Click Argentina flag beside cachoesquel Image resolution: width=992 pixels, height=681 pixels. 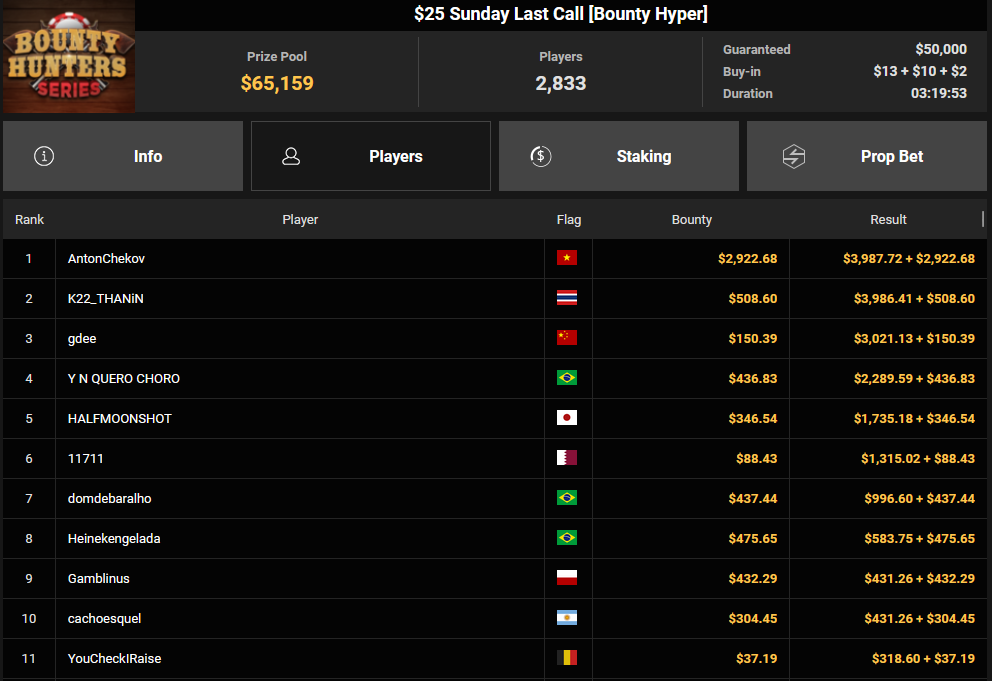(x=567, y=618)
